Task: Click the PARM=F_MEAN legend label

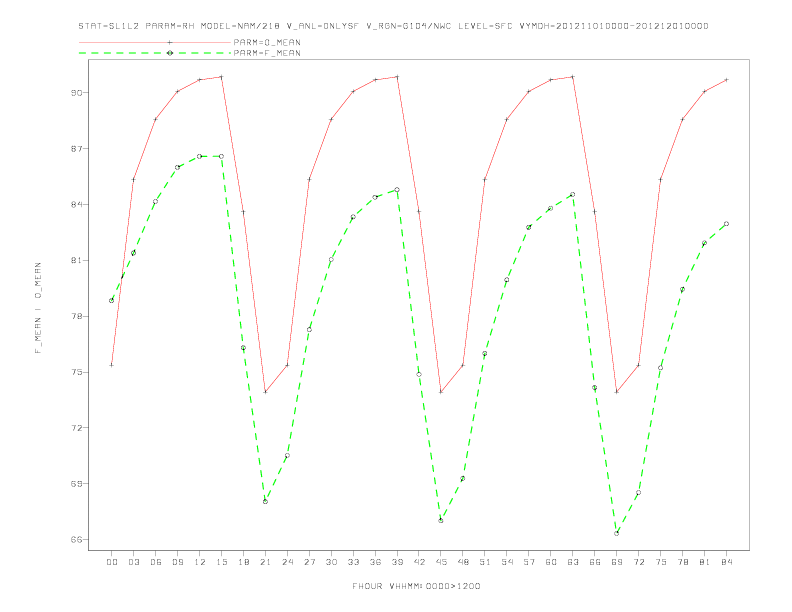Action: [267, 53]
